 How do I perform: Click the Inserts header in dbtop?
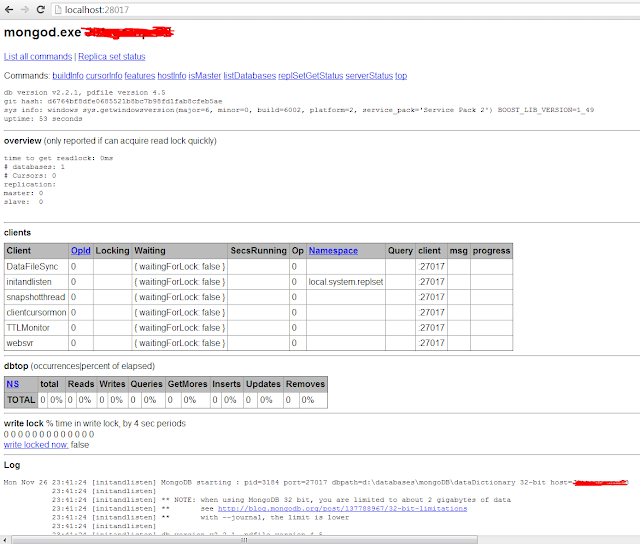pyautogui.click(x=226, y=384)
